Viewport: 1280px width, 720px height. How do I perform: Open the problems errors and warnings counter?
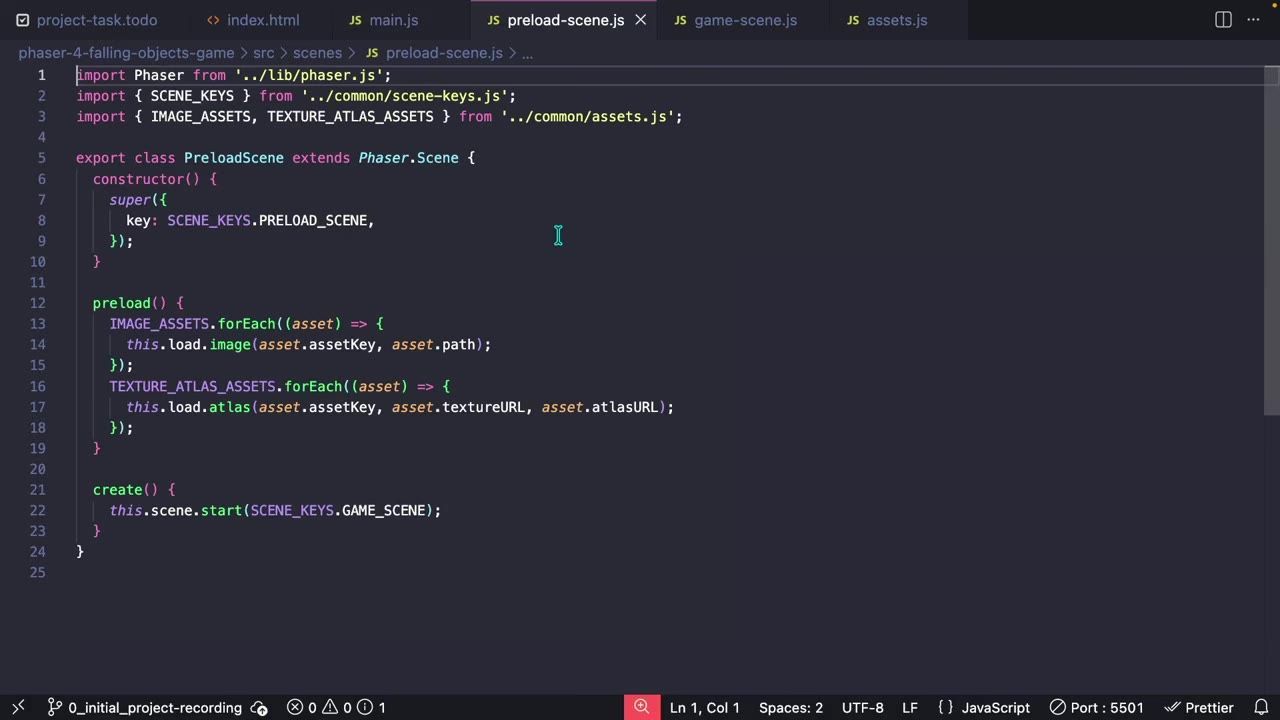point(336,707)
